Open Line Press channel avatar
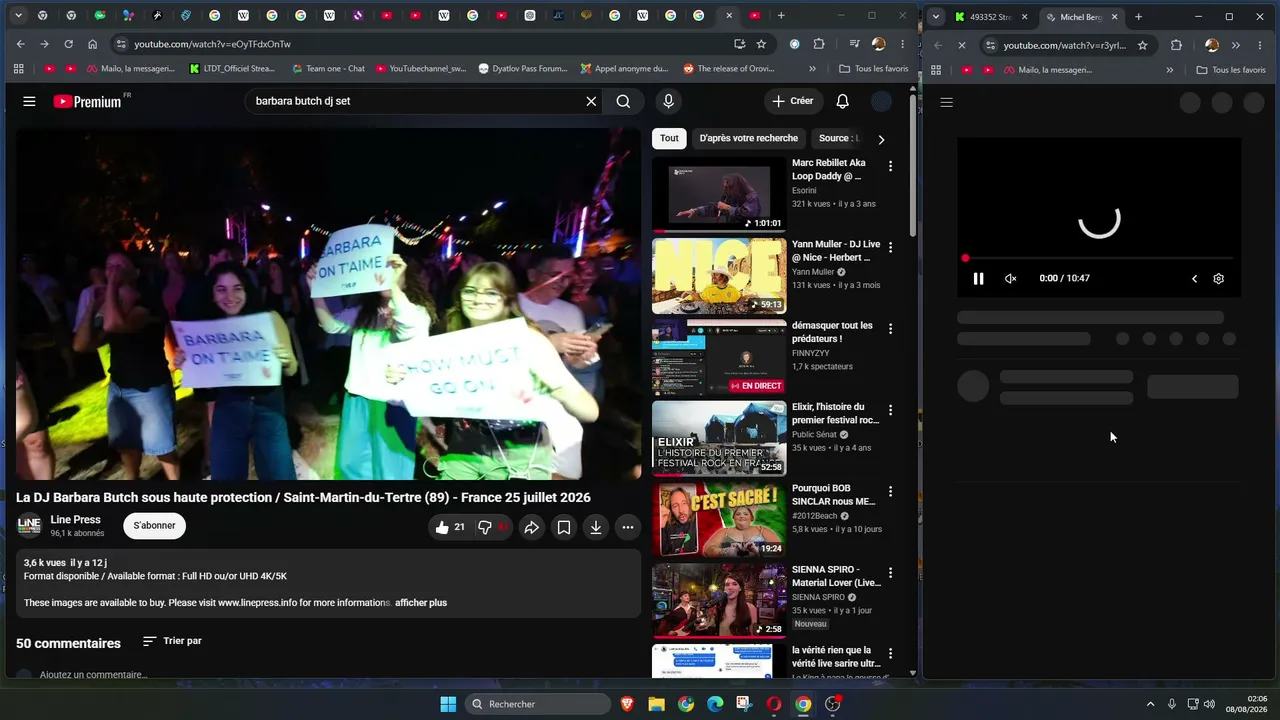The height and width of the screenshot is (720, 1280). pyautogui.click(x=30, y=526)
